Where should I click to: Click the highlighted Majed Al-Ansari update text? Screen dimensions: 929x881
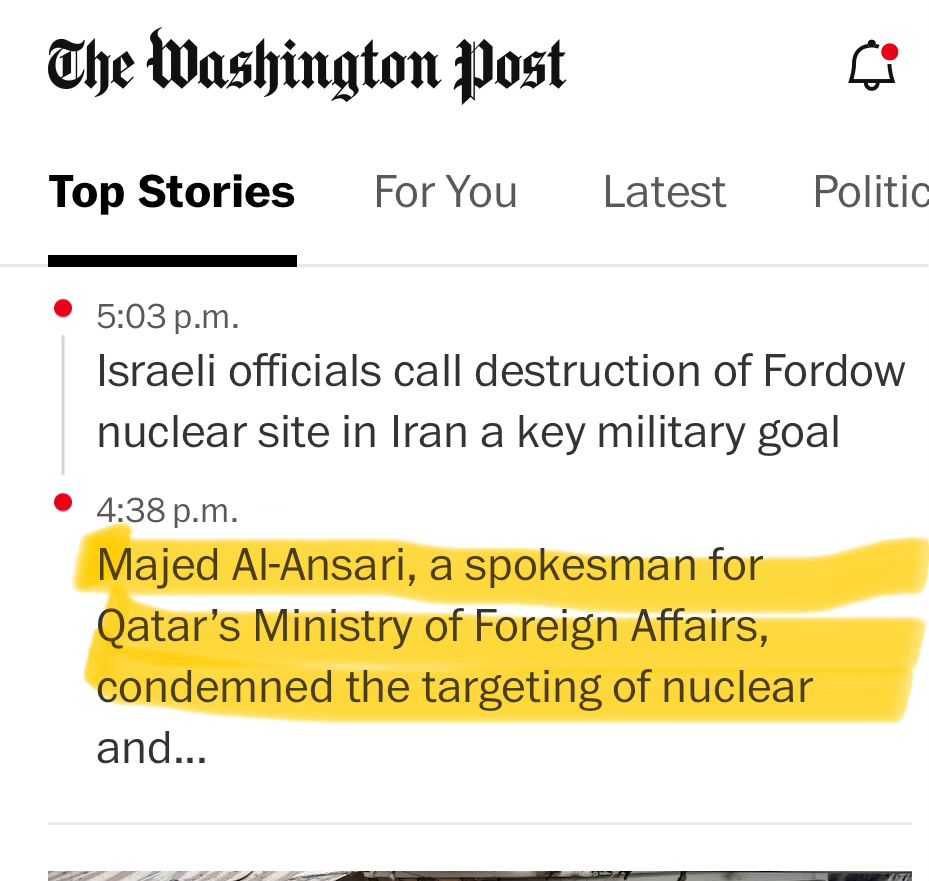428,563
